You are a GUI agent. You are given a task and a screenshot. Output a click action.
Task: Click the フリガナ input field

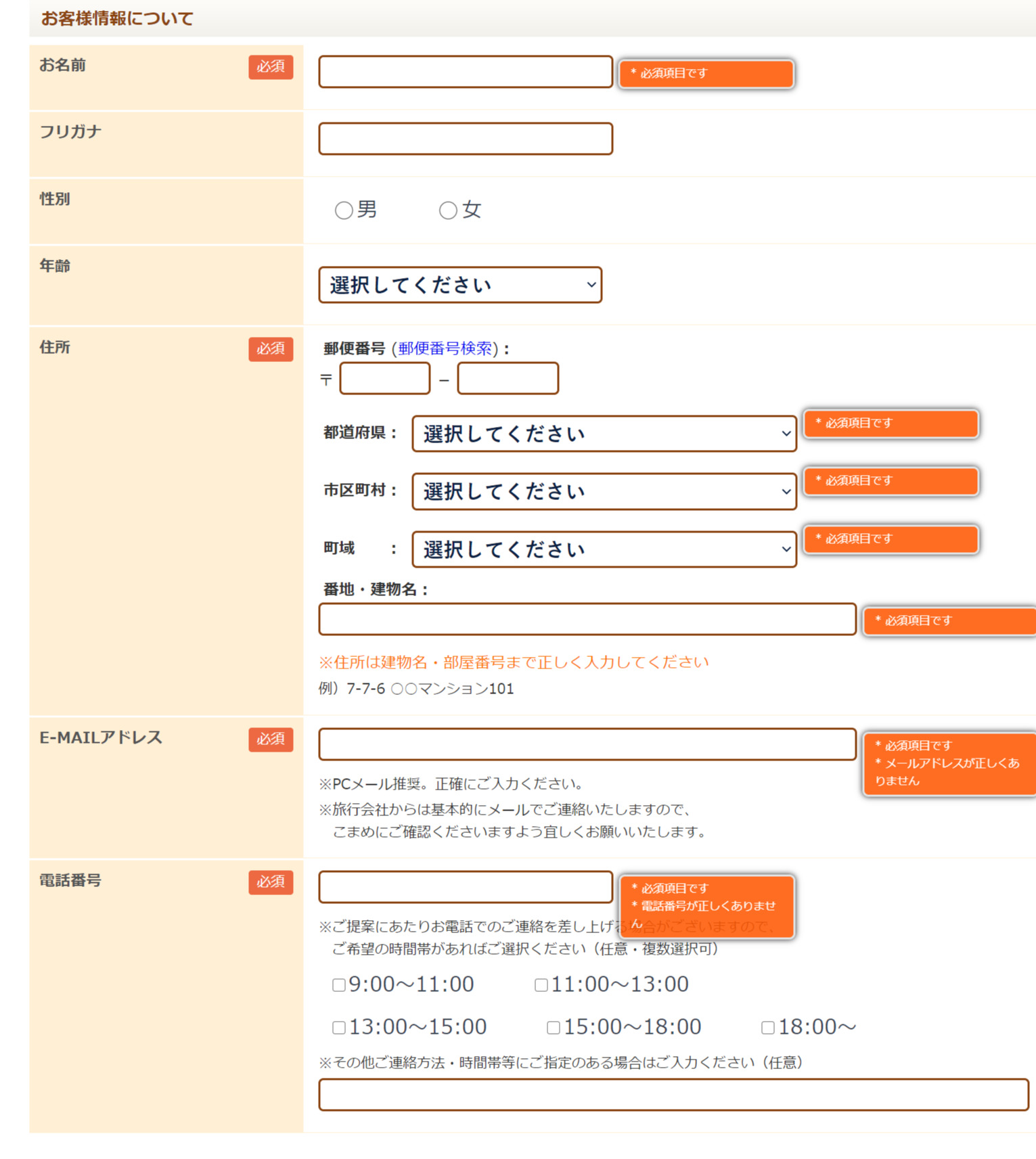point(466,139)
